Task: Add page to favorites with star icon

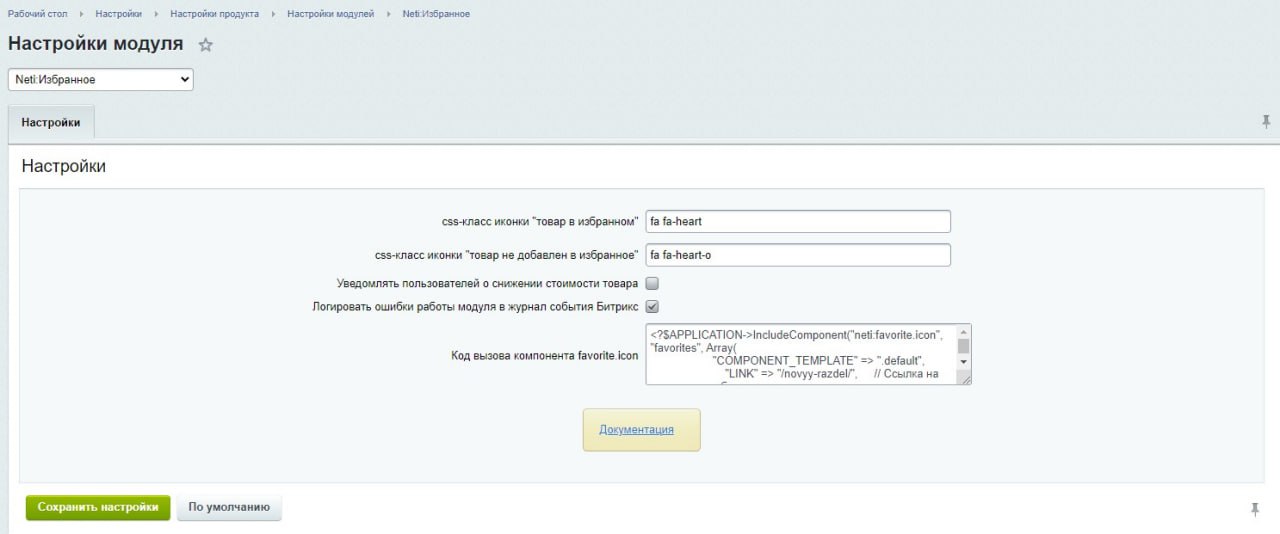Action: (x=206, y=45)
